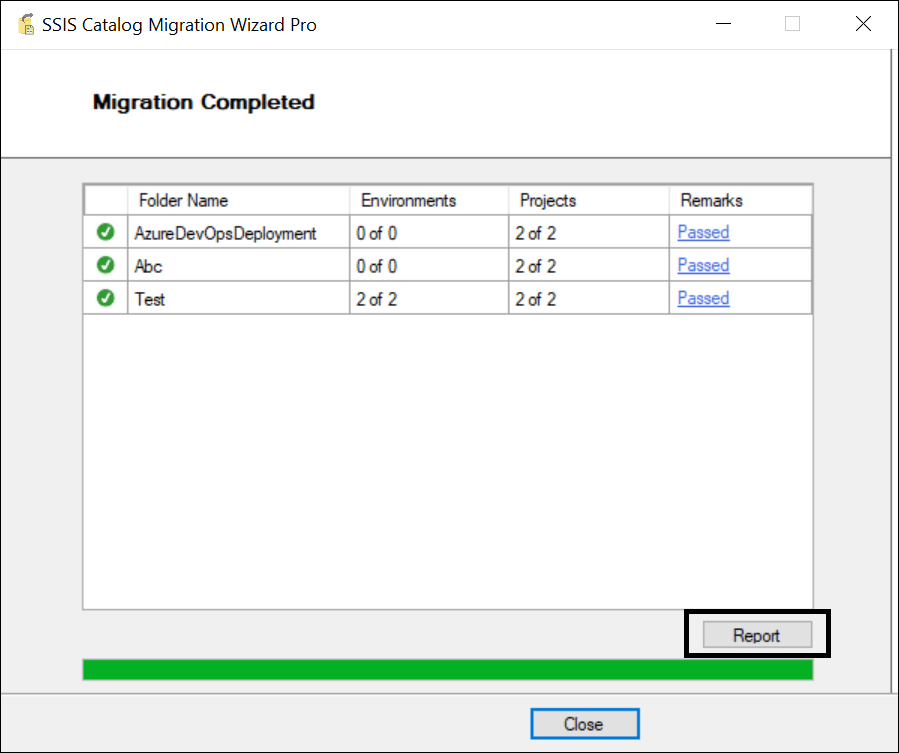Click Environments value 2 of 2 for Test
The width and height of the screenshot is (899, 753).
(429, 298)
